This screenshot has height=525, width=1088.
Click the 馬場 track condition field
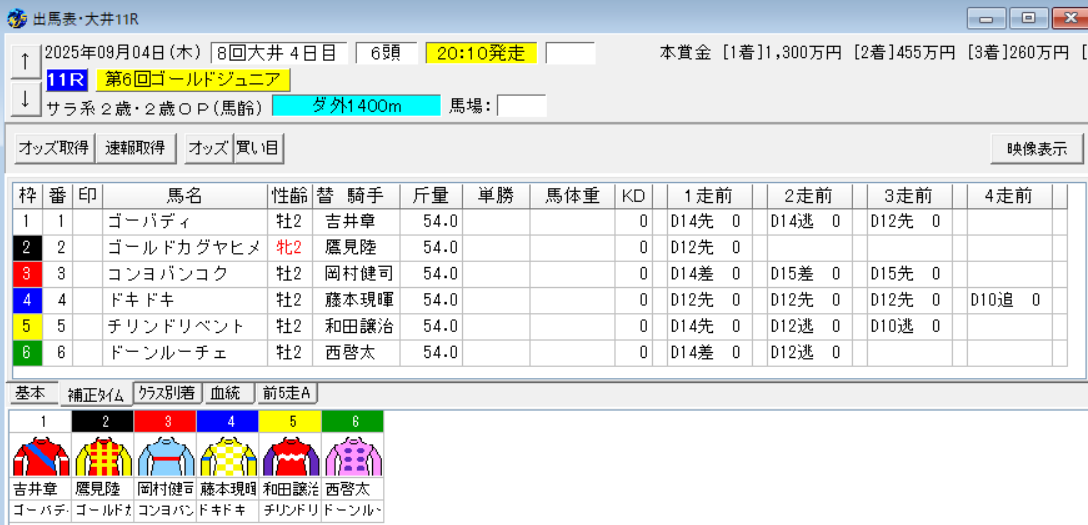pyautogui.click(x=522, y=106)
